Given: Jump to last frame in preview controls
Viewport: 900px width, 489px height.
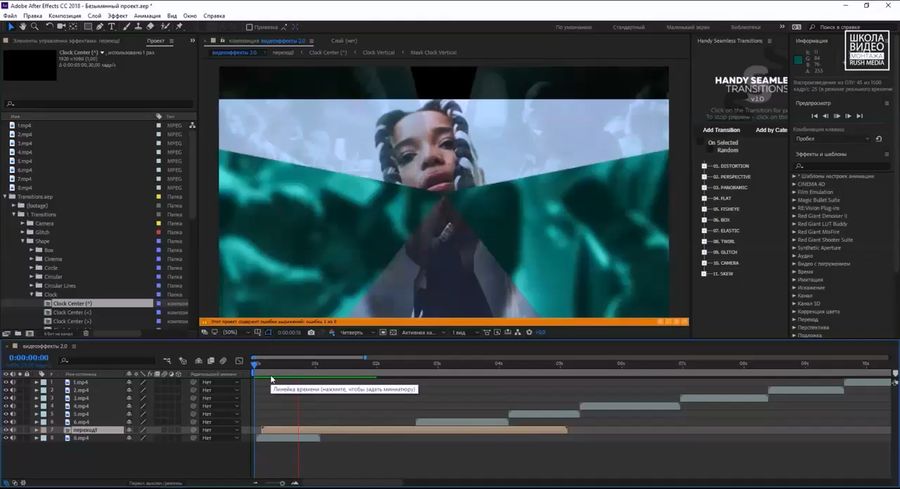Looking at the screenshot, I should point(860,116).
